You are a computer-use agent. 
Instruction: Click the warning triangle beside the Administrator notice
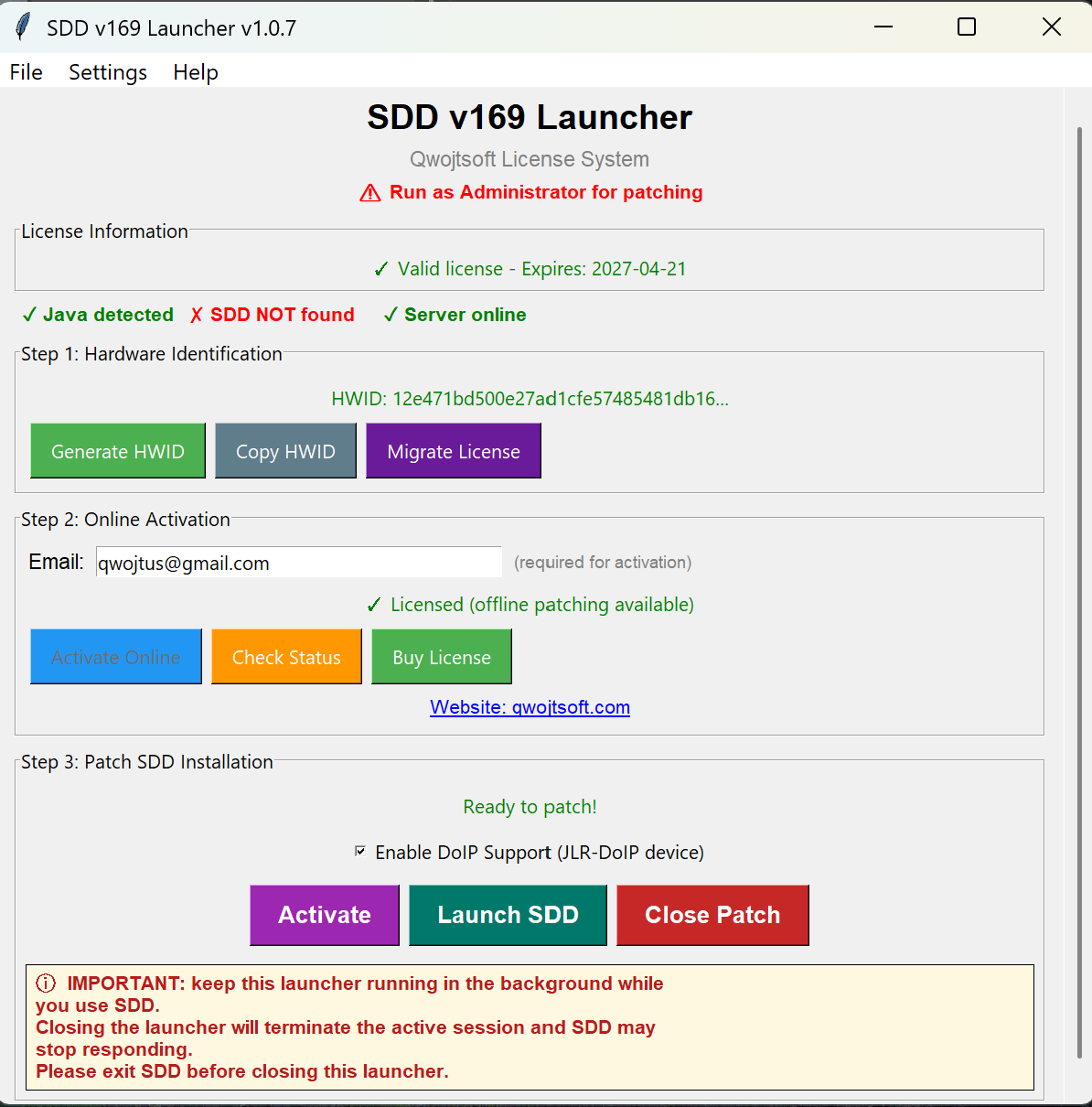click(369, 193)
